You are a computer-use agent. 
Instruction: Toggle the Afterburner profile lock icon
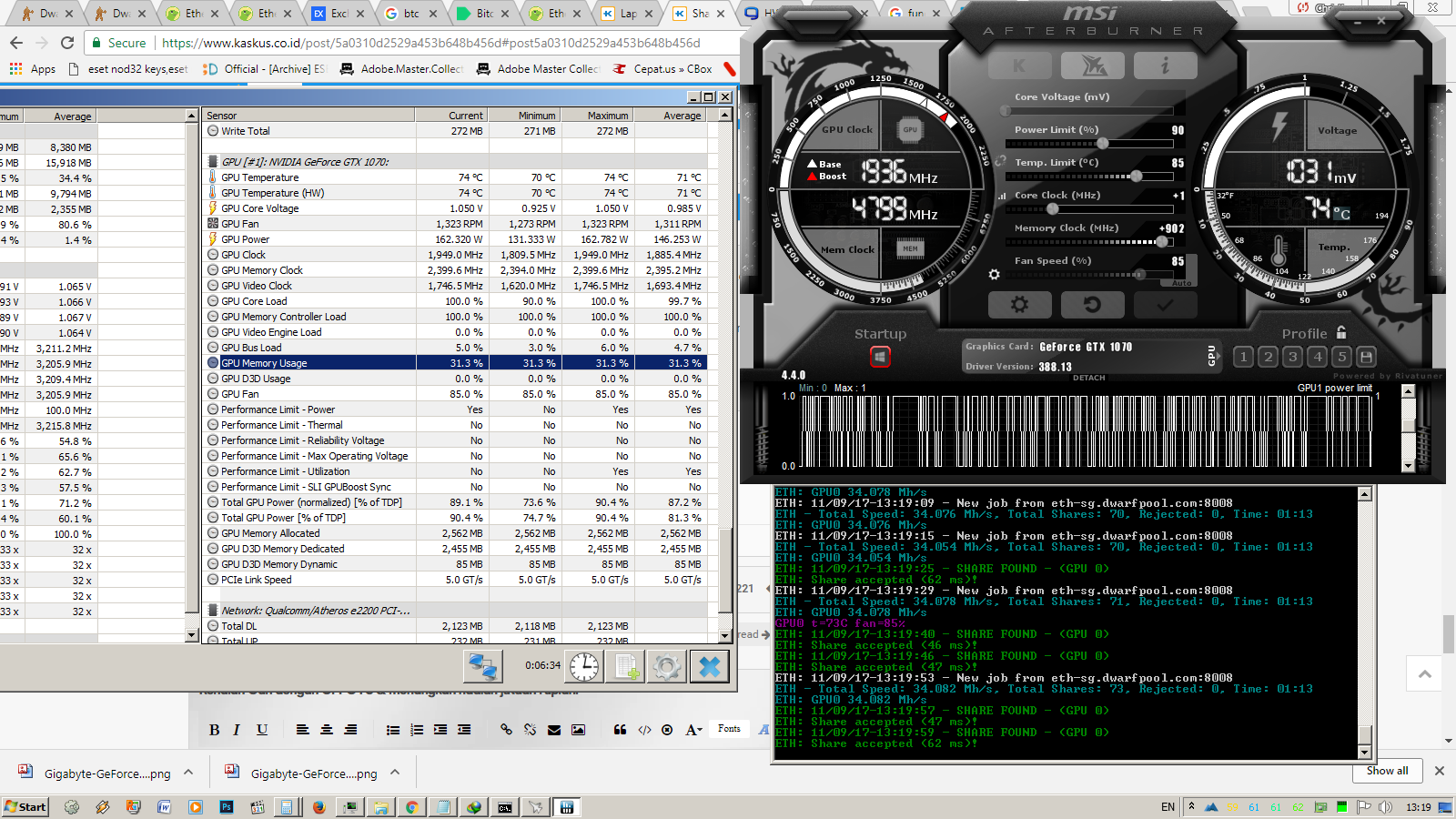pos(1341,333)
